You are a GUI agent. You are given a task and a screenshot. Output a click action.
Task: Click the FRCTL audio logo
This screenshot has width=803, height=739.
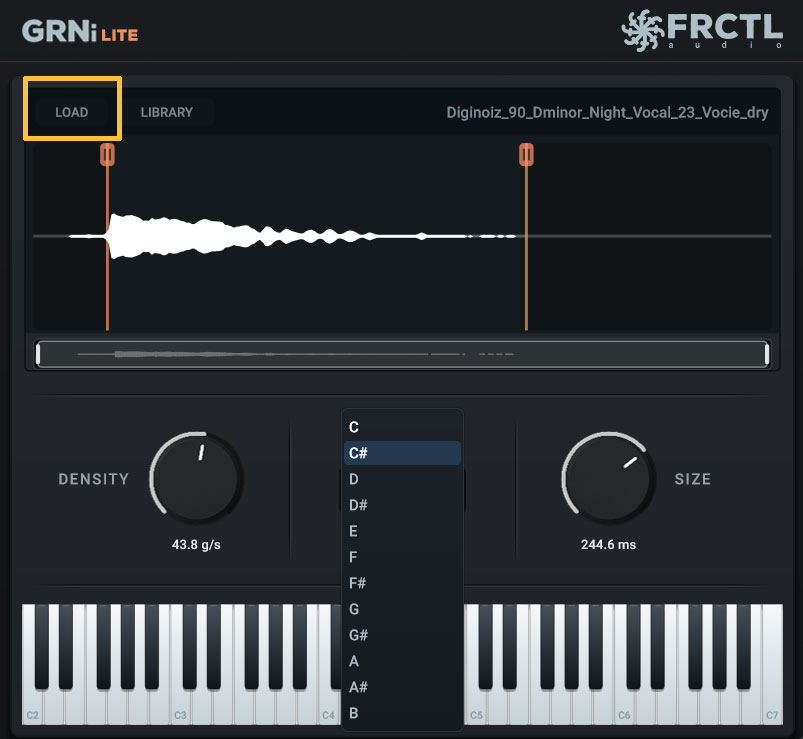click(x=702, y=31)
